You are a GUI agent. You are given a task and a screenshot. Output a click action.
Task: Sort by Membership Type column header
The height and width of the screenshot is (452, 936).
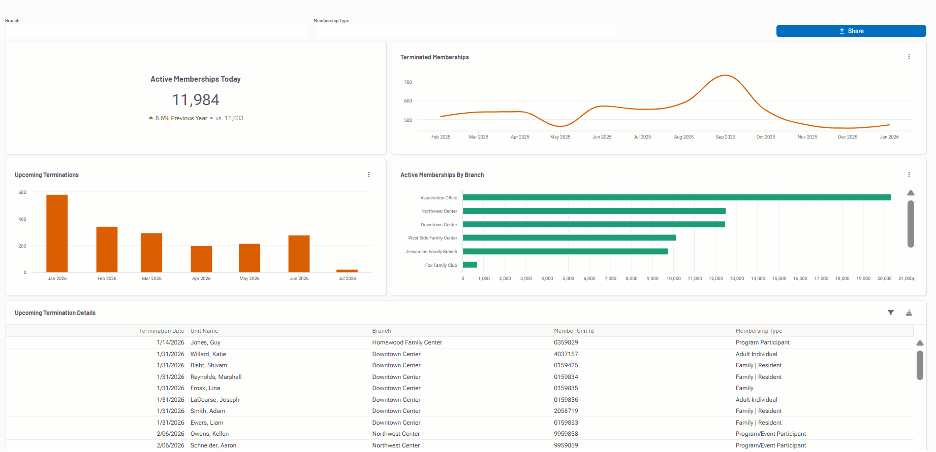(x=758, y=330)
